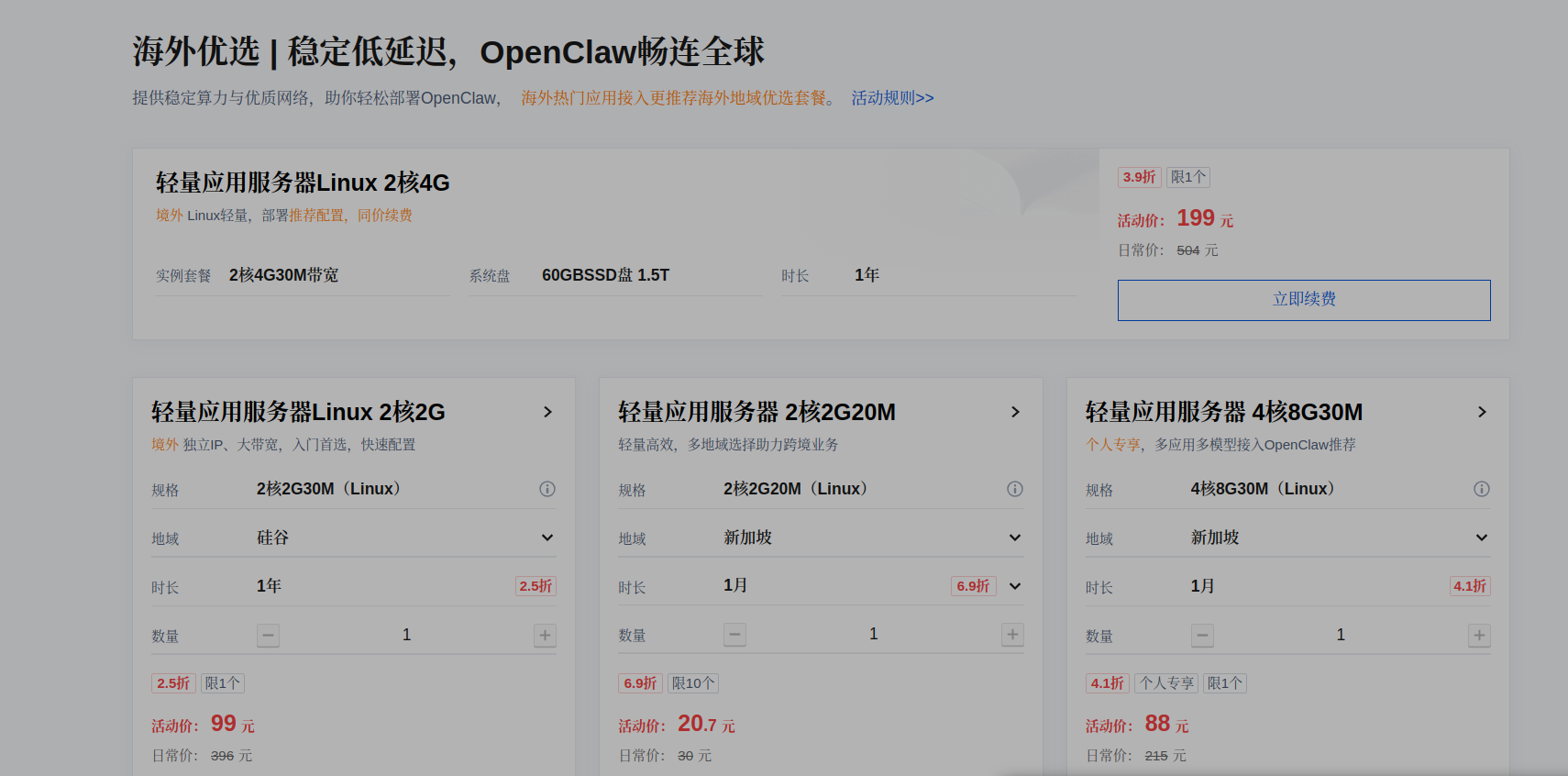Decrease quantity in 4核8G30M card

tap(1202, 635)
